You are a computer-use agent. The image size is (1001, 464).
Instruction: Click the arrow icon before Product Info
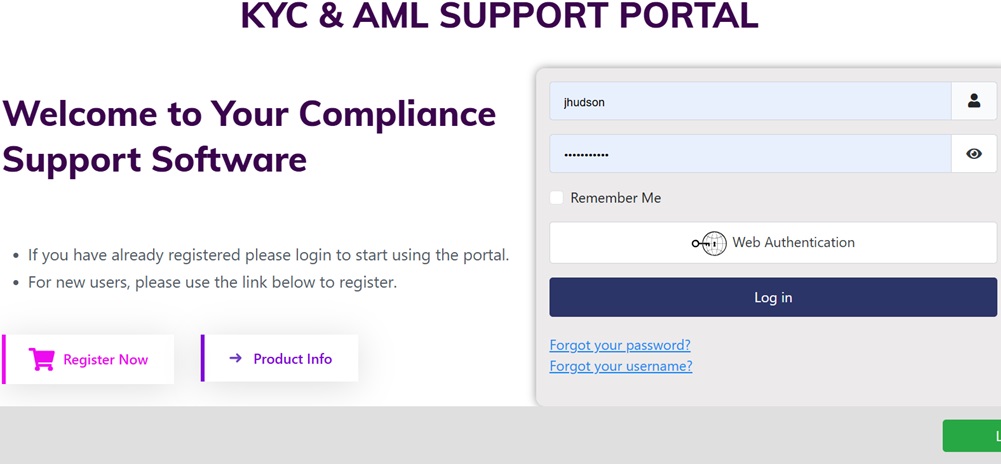click(236, 358)
